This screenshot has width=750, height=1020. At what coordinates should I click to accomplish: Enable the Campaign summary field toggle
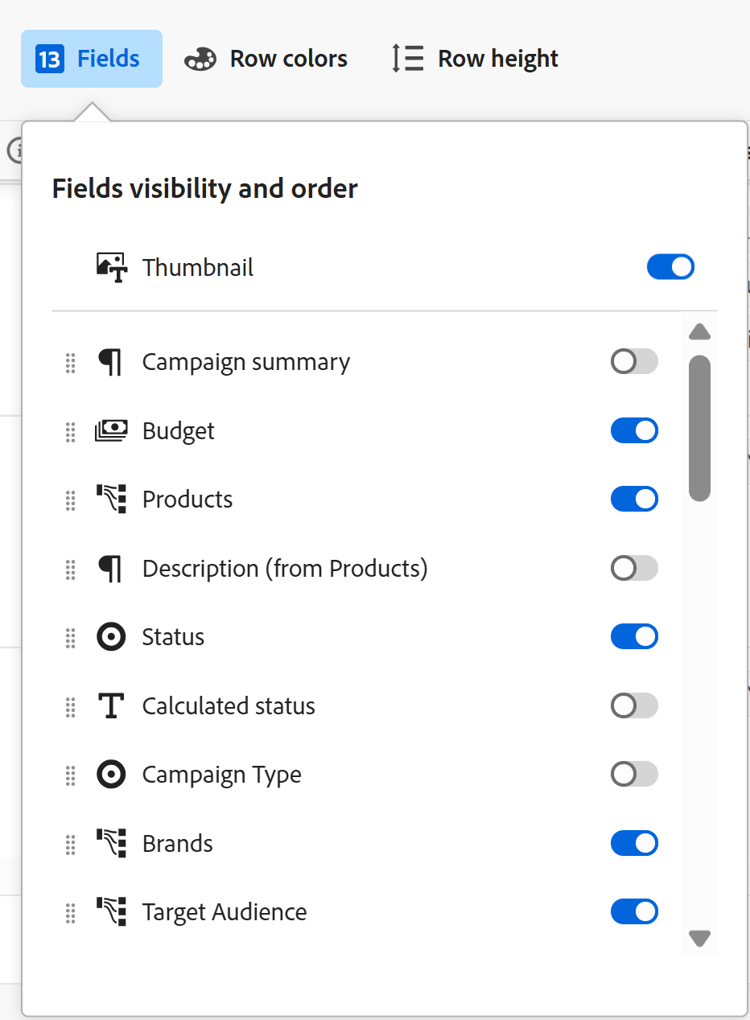click(634, 361)
